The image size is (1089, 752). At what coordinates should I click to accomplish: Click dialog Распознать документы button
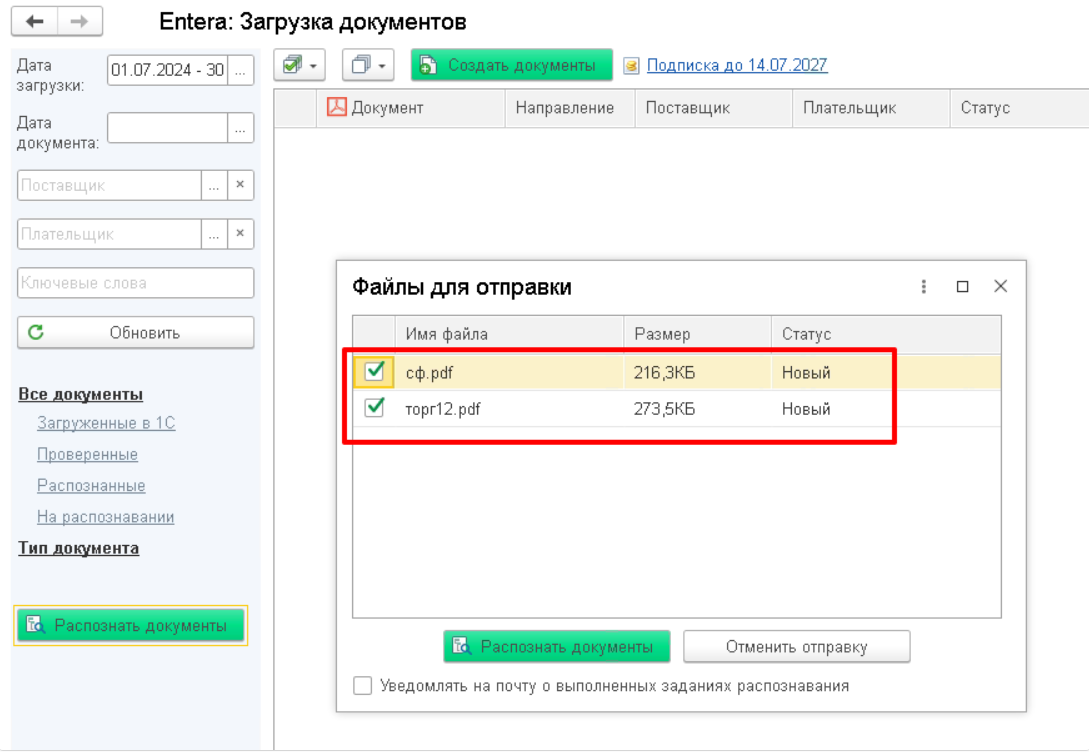click(557, 646)
